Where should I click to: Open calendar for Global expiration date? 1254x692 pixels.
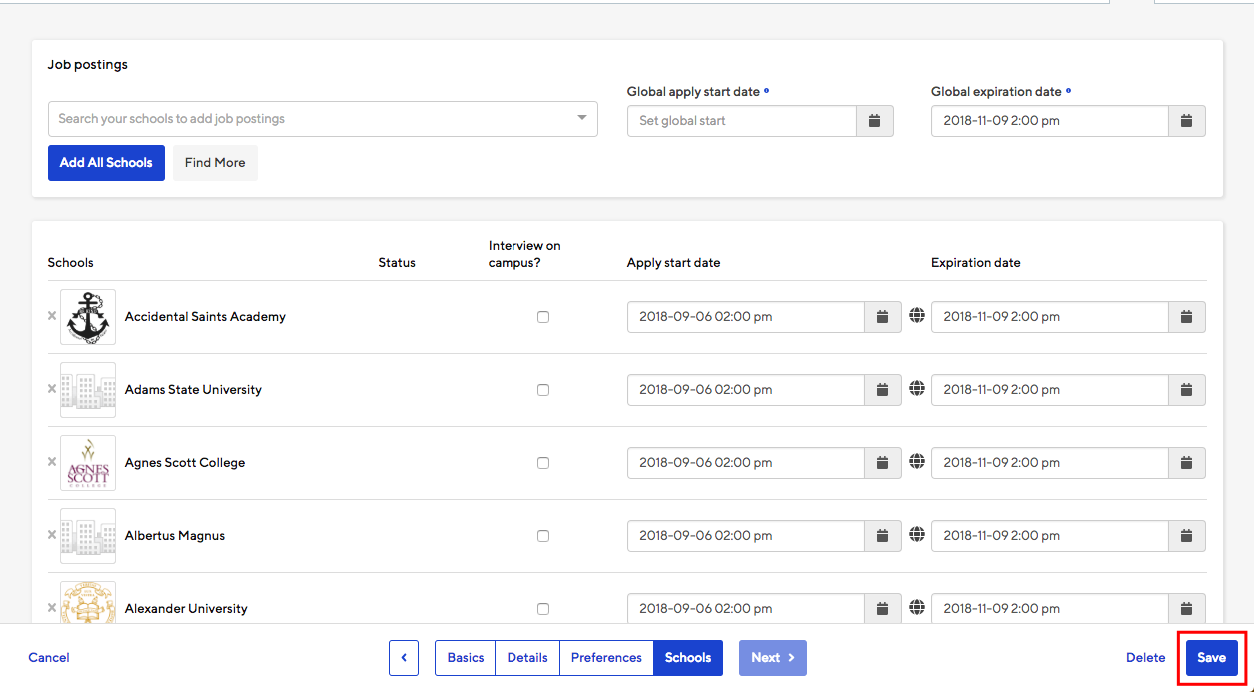point(1186,121)
